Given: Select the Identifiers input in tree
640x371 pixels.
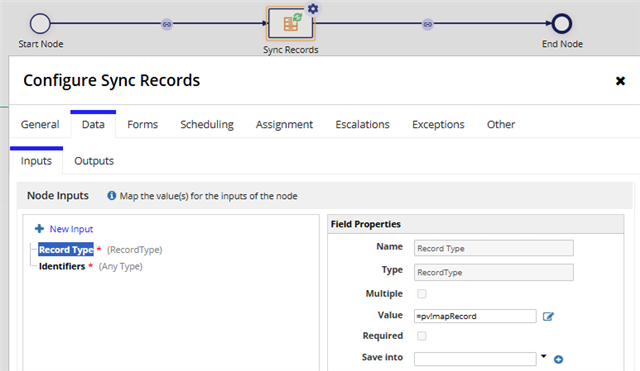Looking at the screenshot, I should click(x=62, y=266).
